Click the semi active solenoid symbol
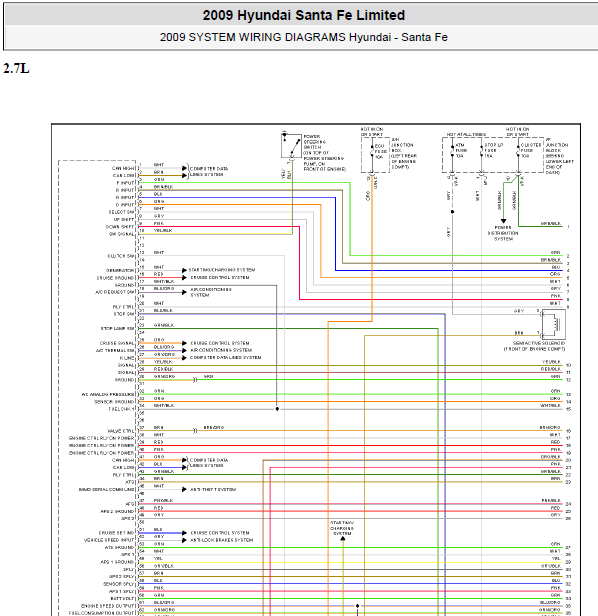This screenshot has height=616, width=598. (x=554, y=324)
